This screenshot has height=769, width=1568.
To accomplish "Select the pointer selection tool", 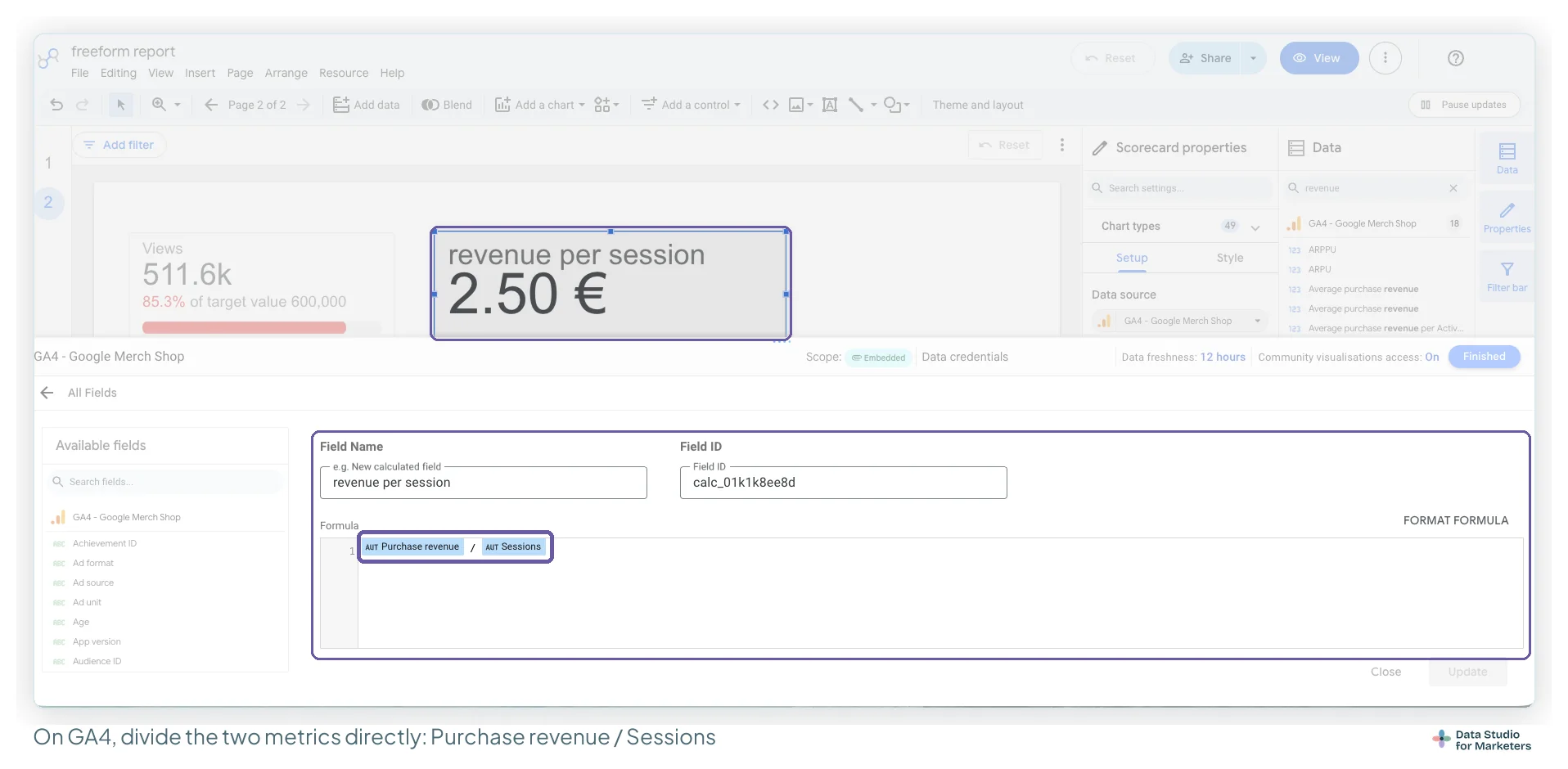I will (x=121, y=105).
